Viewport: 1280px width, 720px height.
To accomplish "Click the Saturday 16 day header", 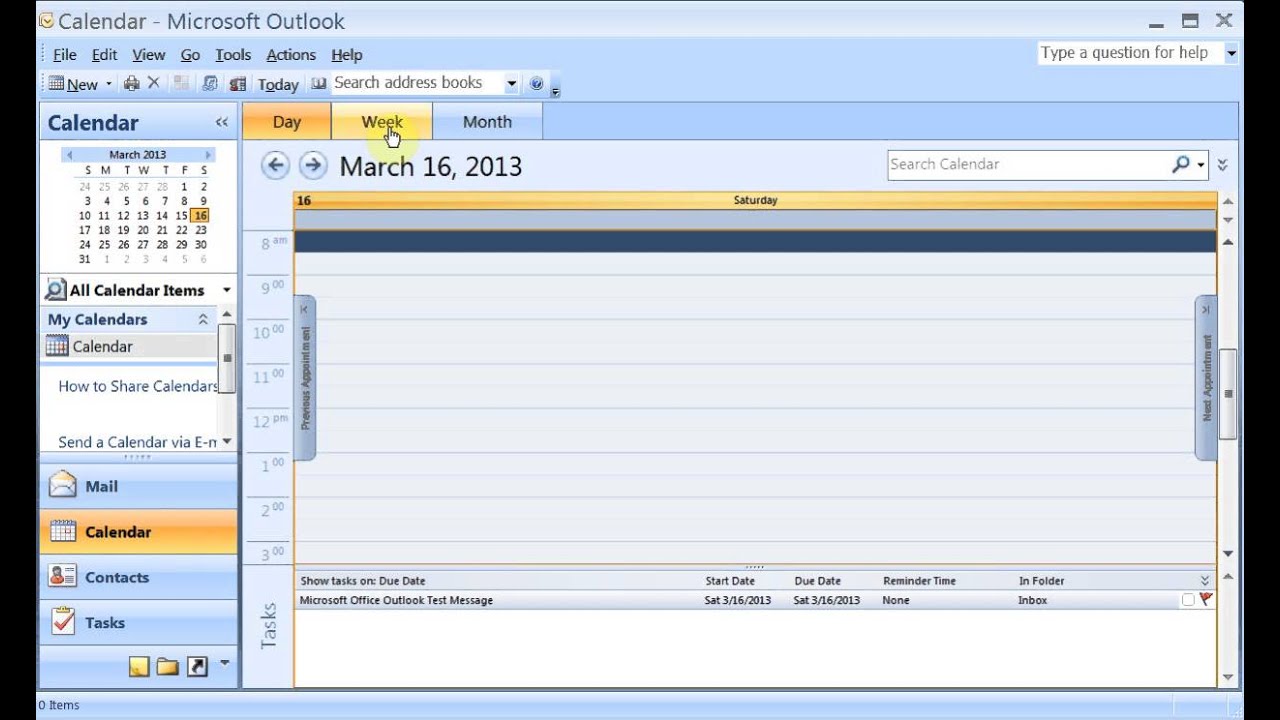I will tap(755, 200).
